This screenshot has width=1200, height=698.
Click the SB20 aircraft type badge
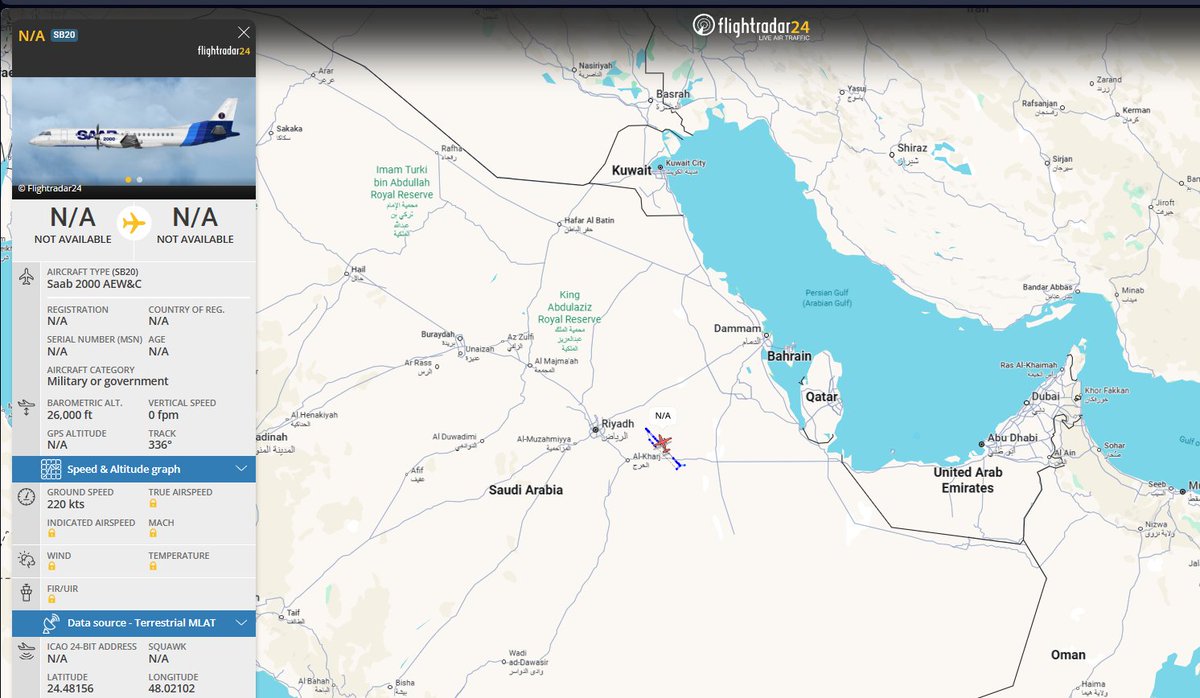pos(64,35)
